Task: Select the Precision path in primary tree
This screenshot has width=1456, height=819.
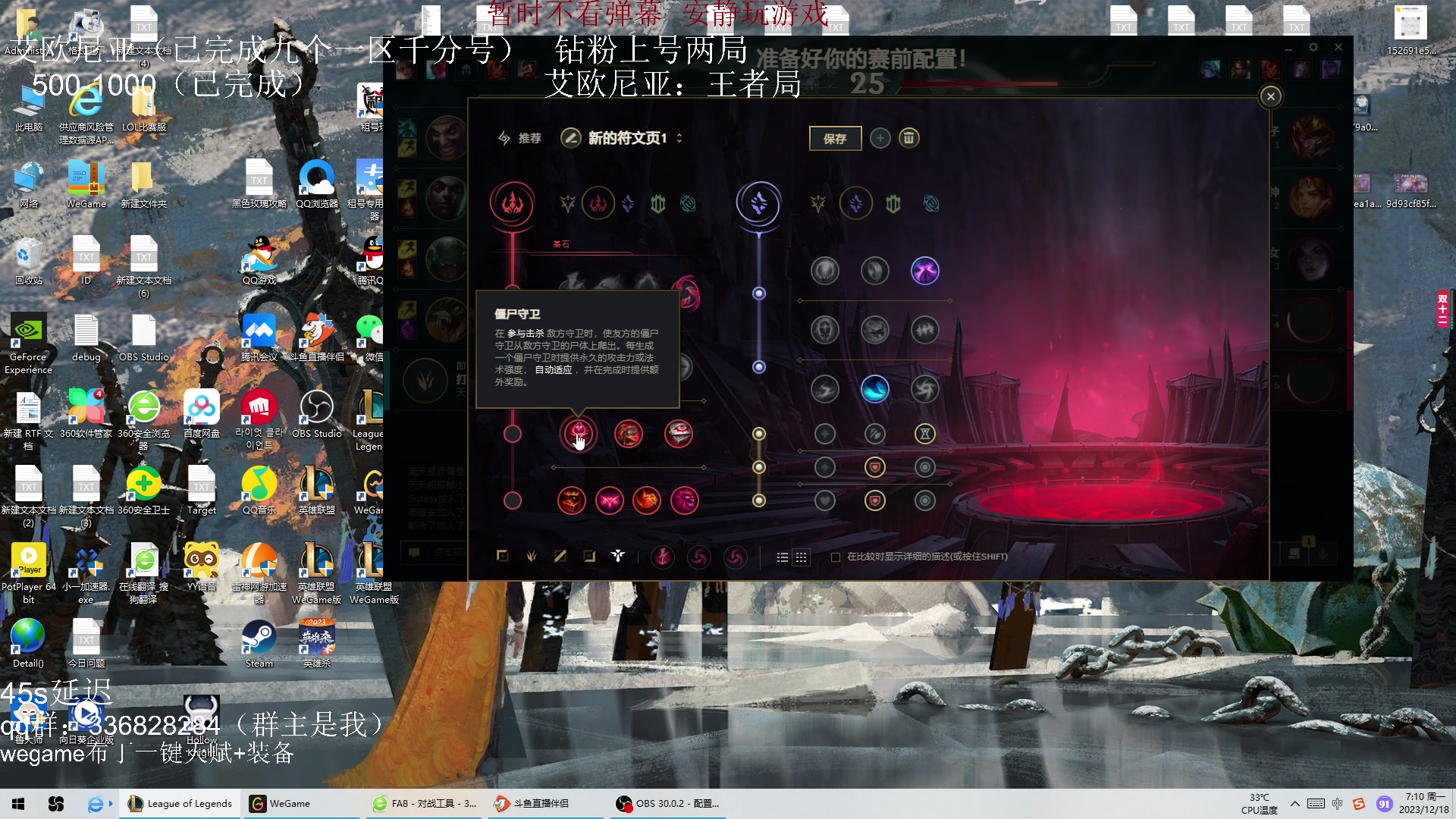Action: coord(568,203)
